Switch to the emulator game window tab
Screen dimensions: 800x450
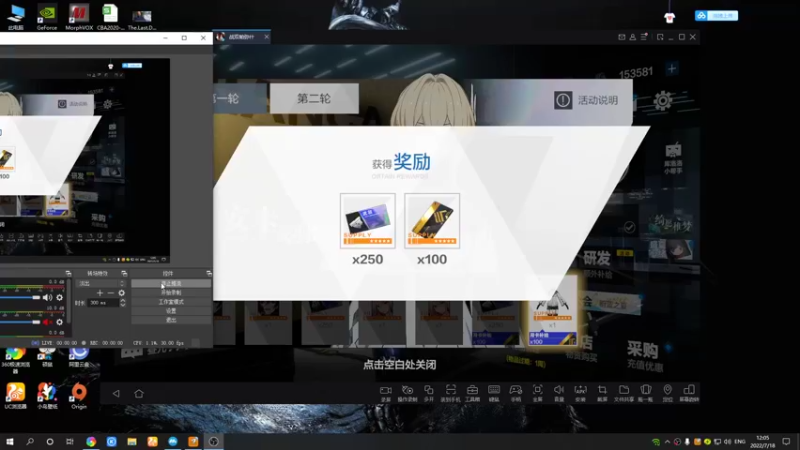[x=242, y=37]
